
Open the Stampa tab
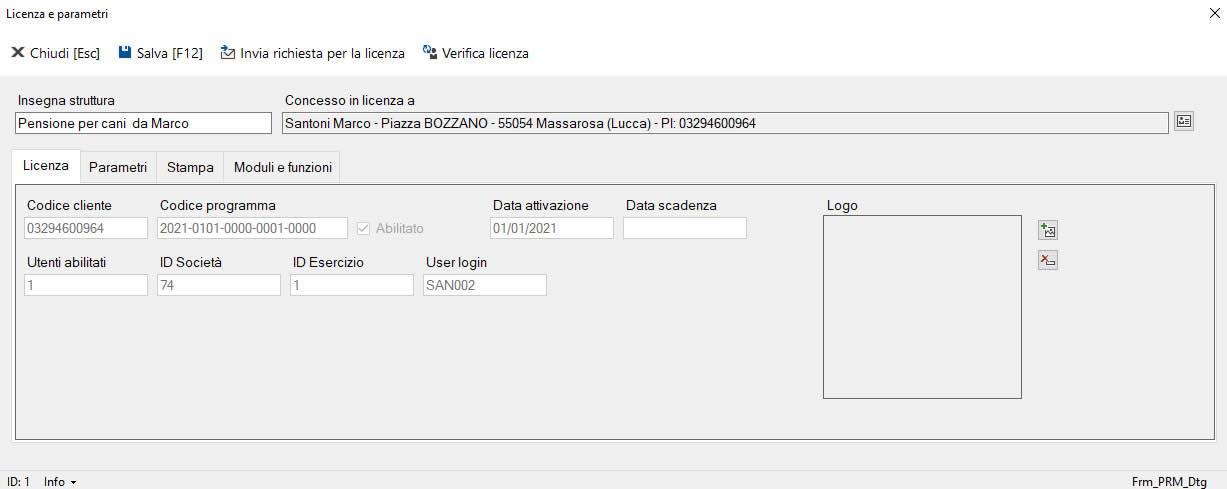pos(190,167)
